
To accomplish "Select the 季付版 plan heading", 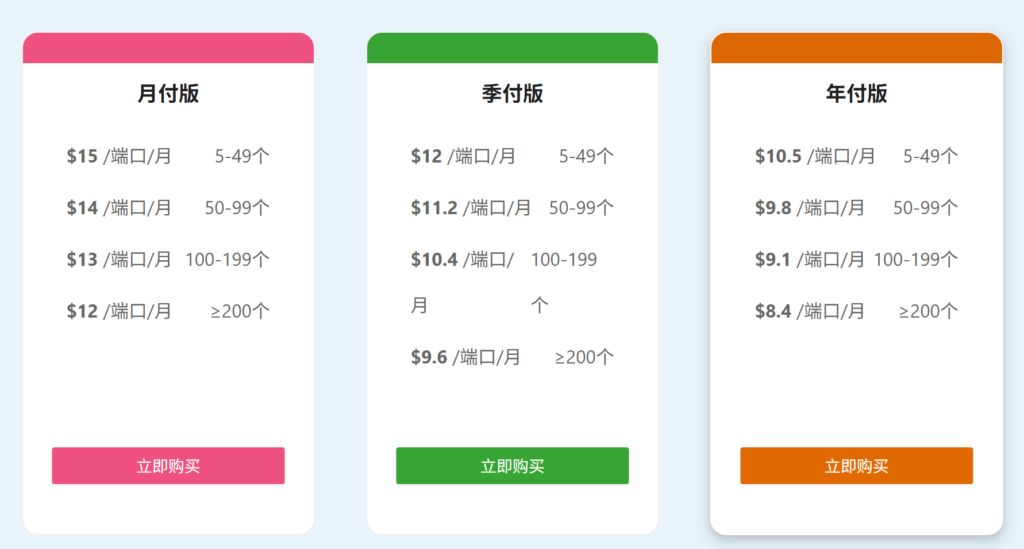I will [x=512, y=94].
